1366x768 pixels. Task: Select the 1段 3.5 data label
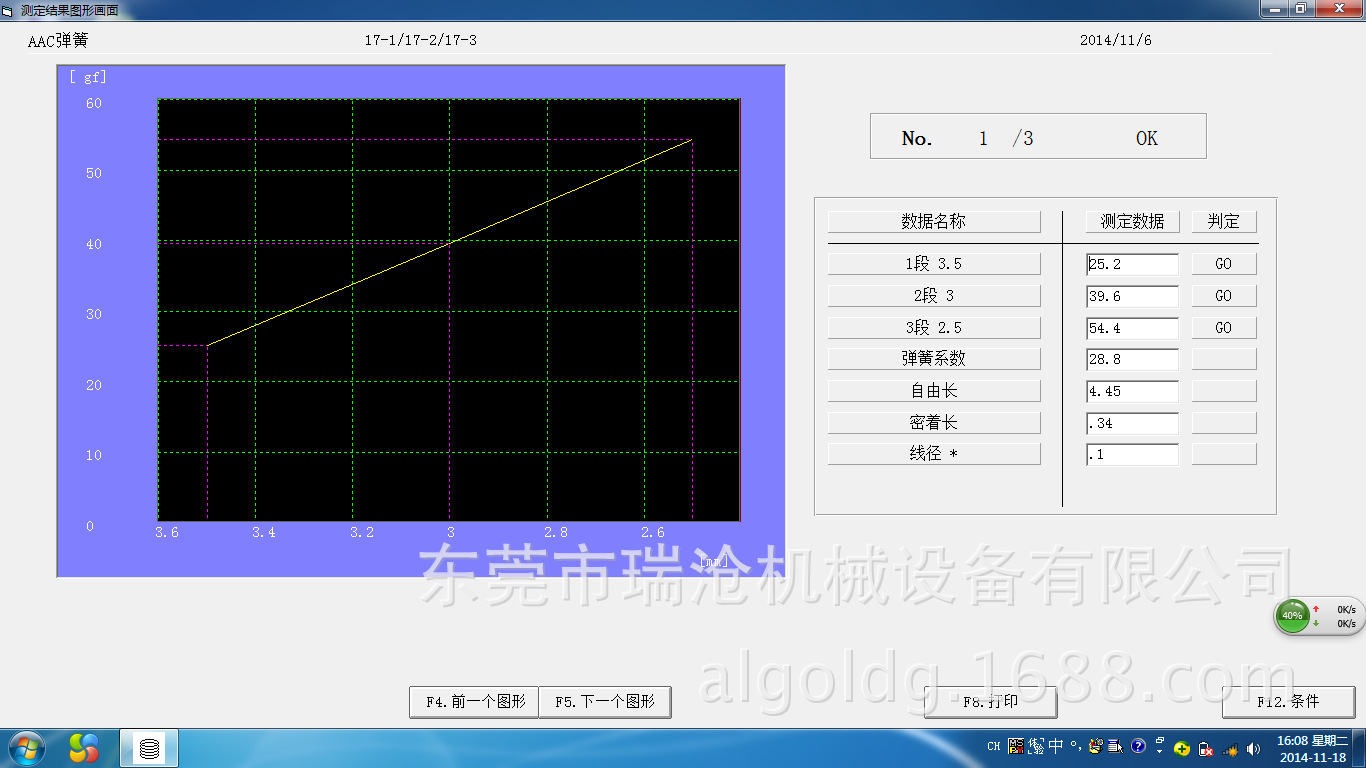tap(934, 264)
